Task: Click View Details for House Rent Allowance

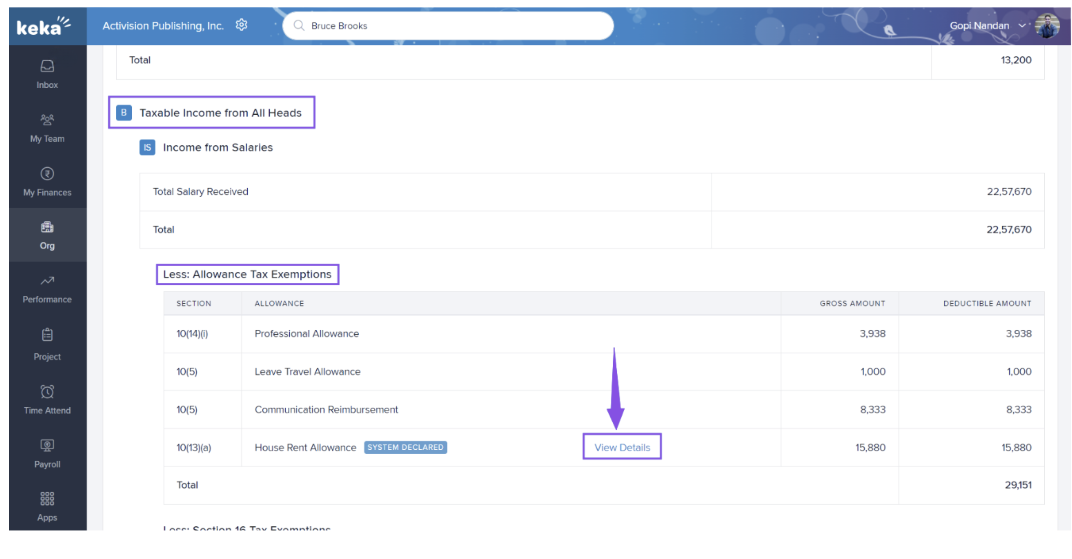Action: (622, 447)
